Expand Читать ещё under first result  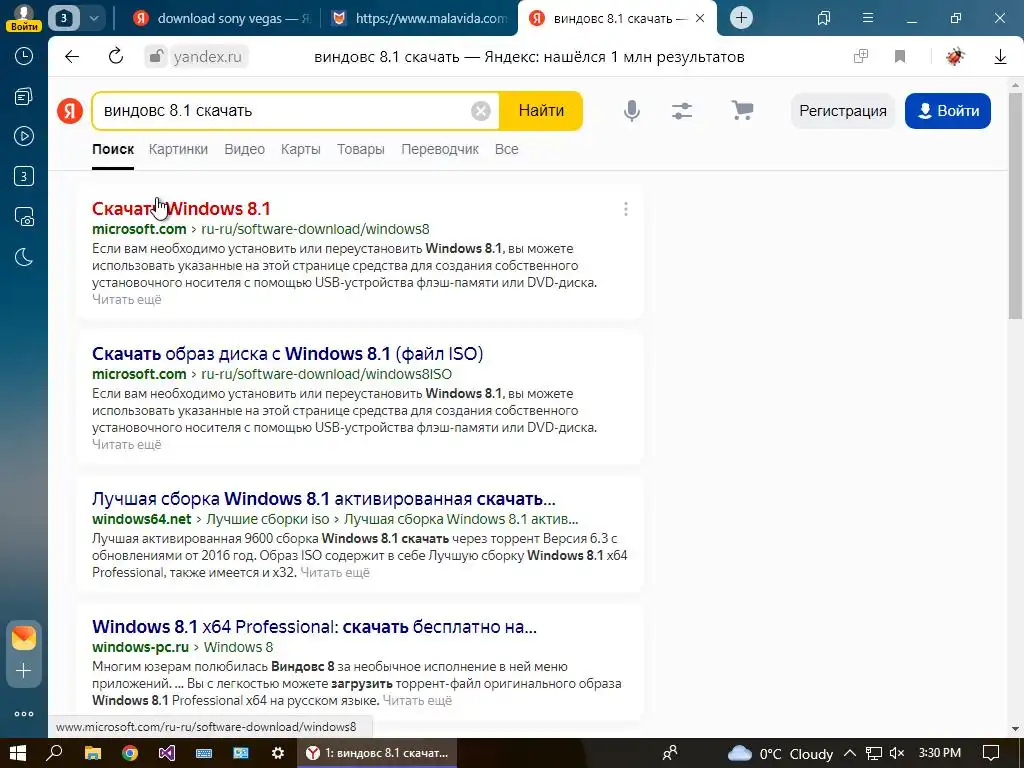[x=127, y=300]
